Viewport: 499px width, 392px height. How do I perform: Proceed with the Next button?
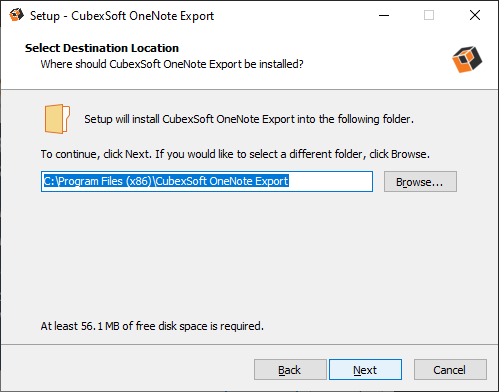coord(365,369)
